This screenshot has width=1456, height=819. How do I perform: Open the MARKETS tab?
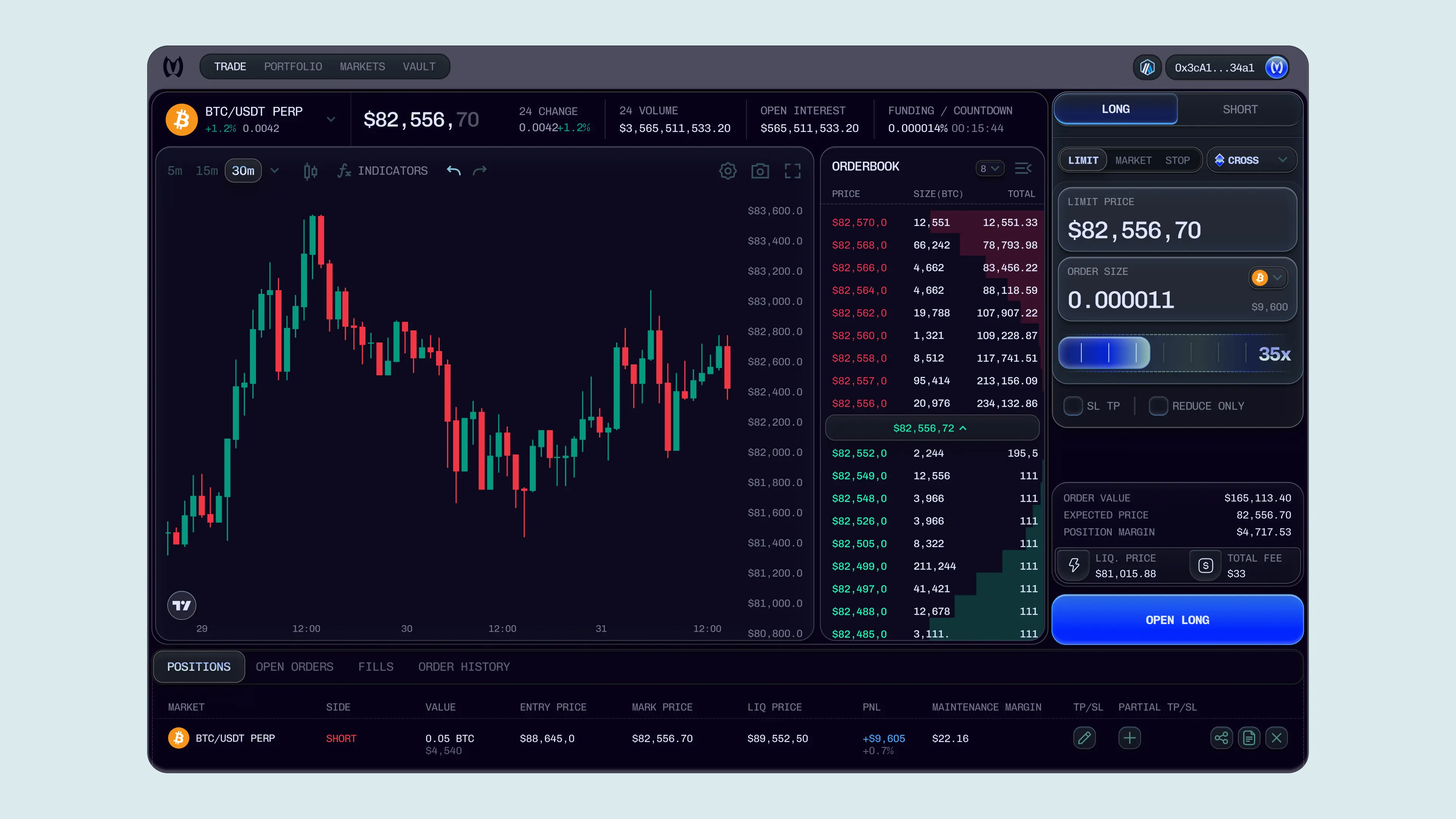(x=362, y=67)
